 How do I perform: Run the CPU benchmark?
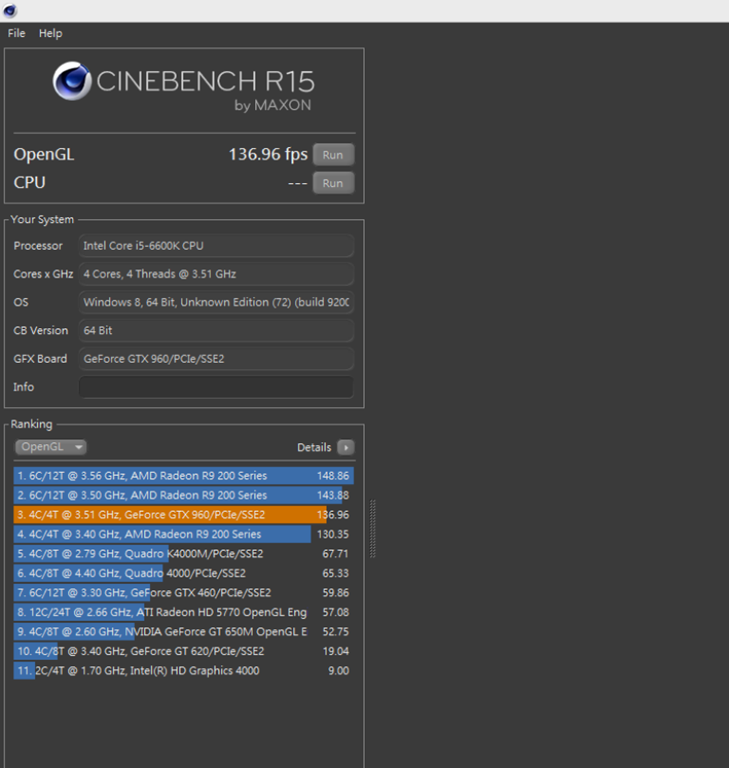click(x=333, y=183)
